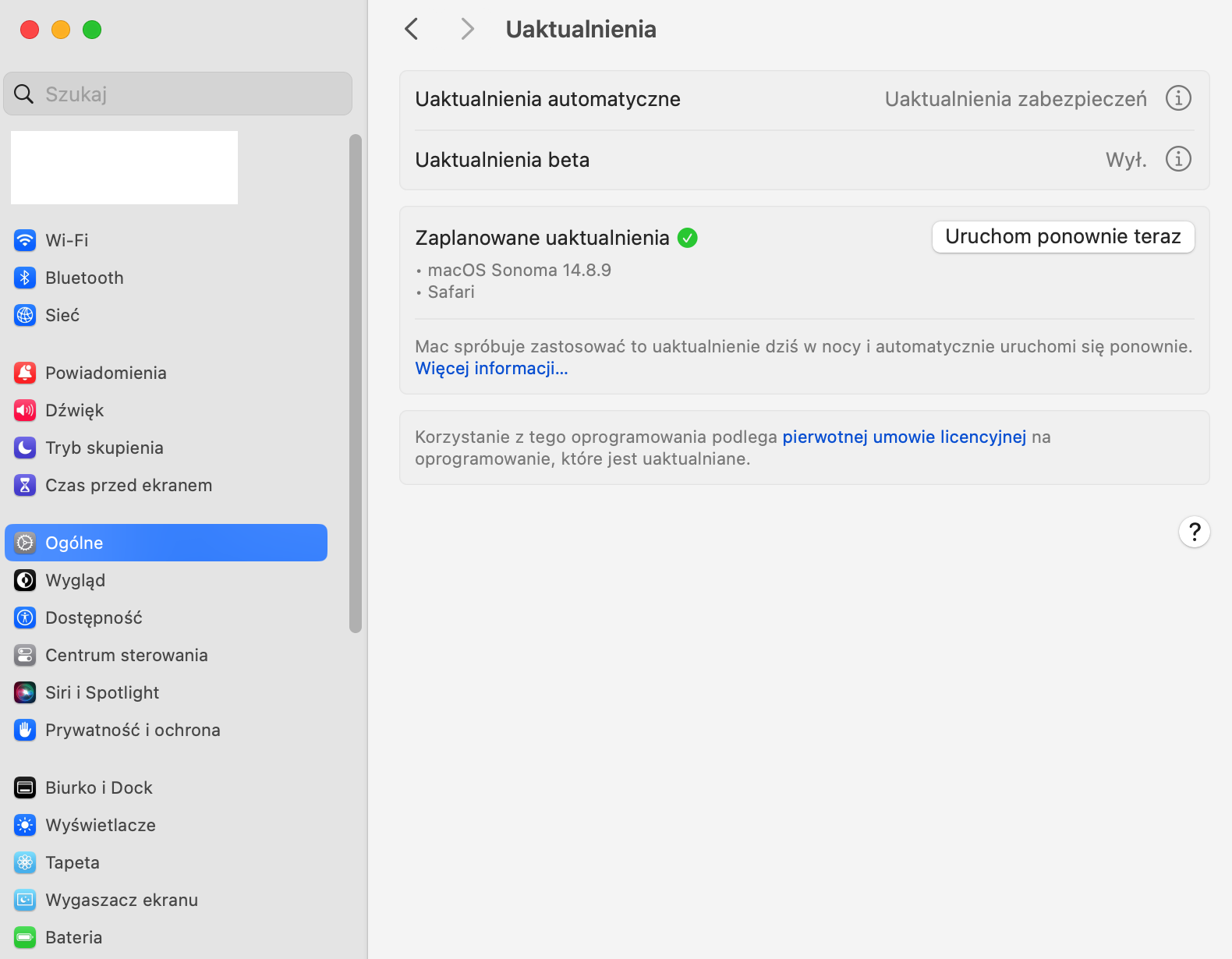Click the search magnifier icon
The width and height of the screenshot is (1232, 959).
pyautogui.click(x=24, y=94)
